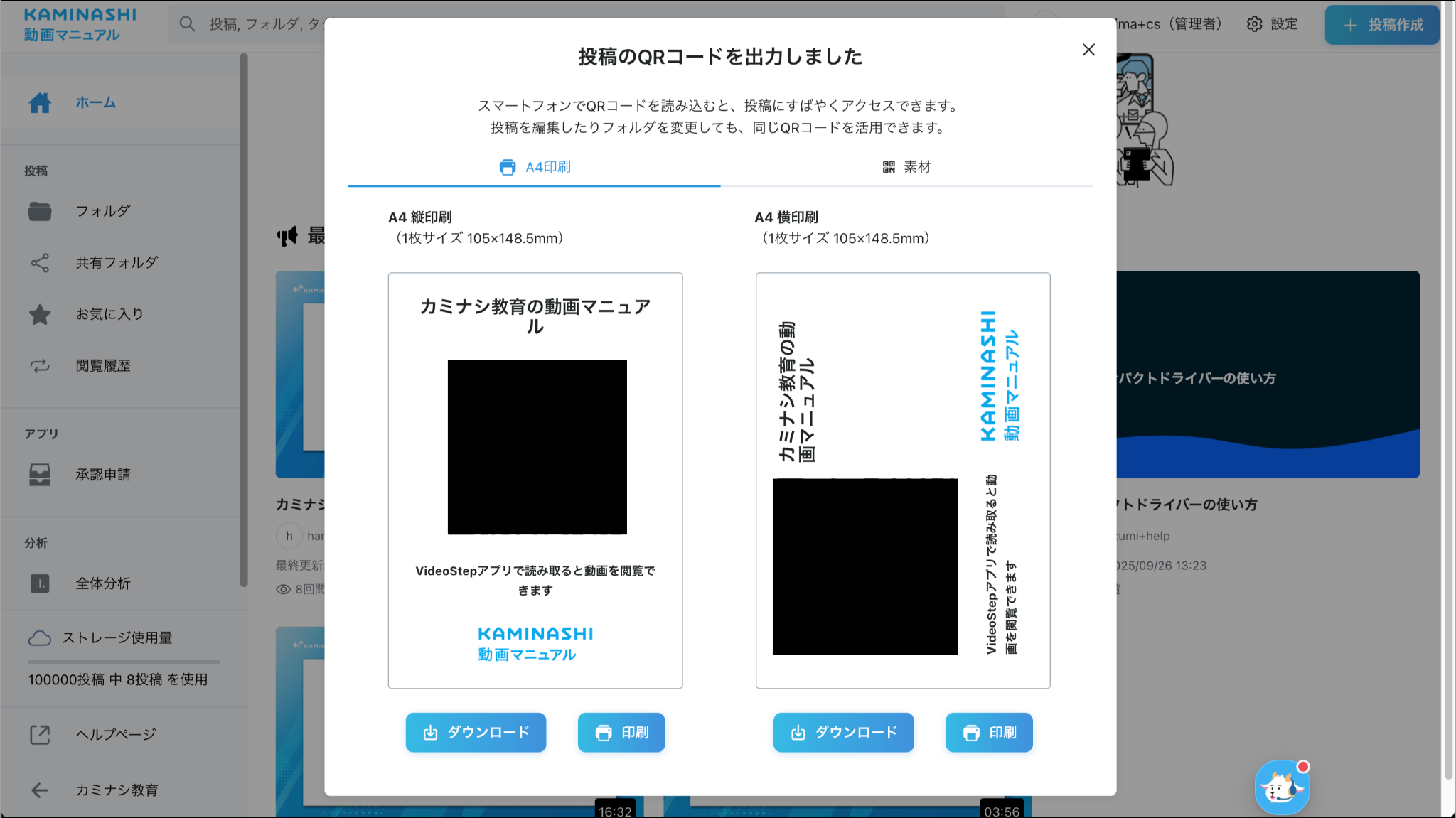Open 全体分析 chart icon
The width and height of the screenshot is (1456, 818).
[40, 583]
